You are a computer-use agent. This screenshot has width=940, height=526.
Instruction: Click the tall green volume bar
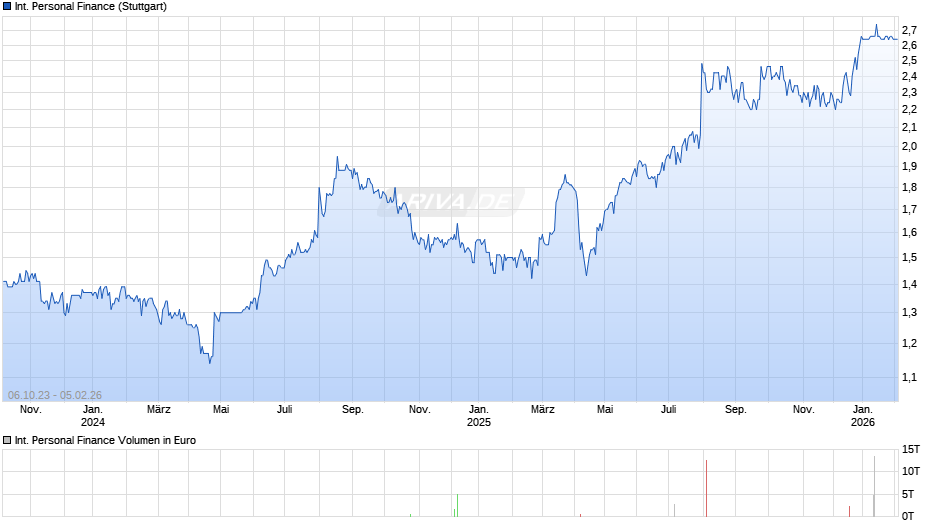click(457, 505)
